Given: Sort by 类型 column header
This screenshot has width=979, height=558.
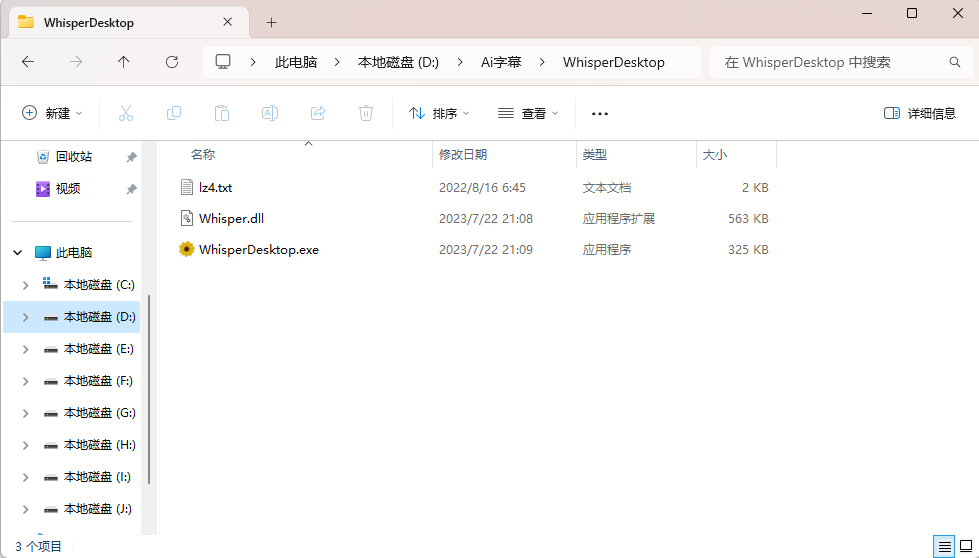Looking at the screenshot, I should pos(594,155).
